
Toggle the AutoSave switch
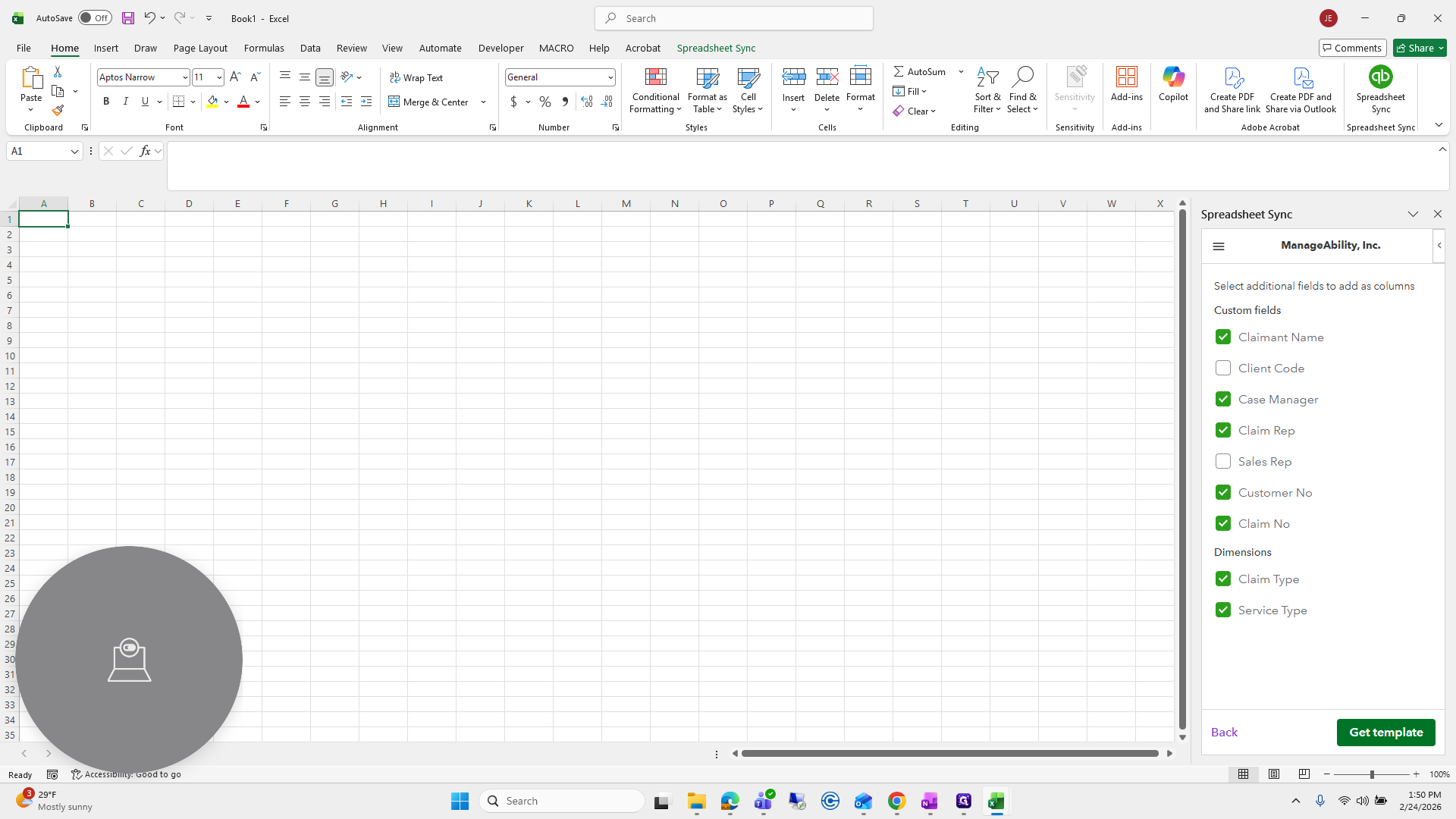(x=95, y=18)
